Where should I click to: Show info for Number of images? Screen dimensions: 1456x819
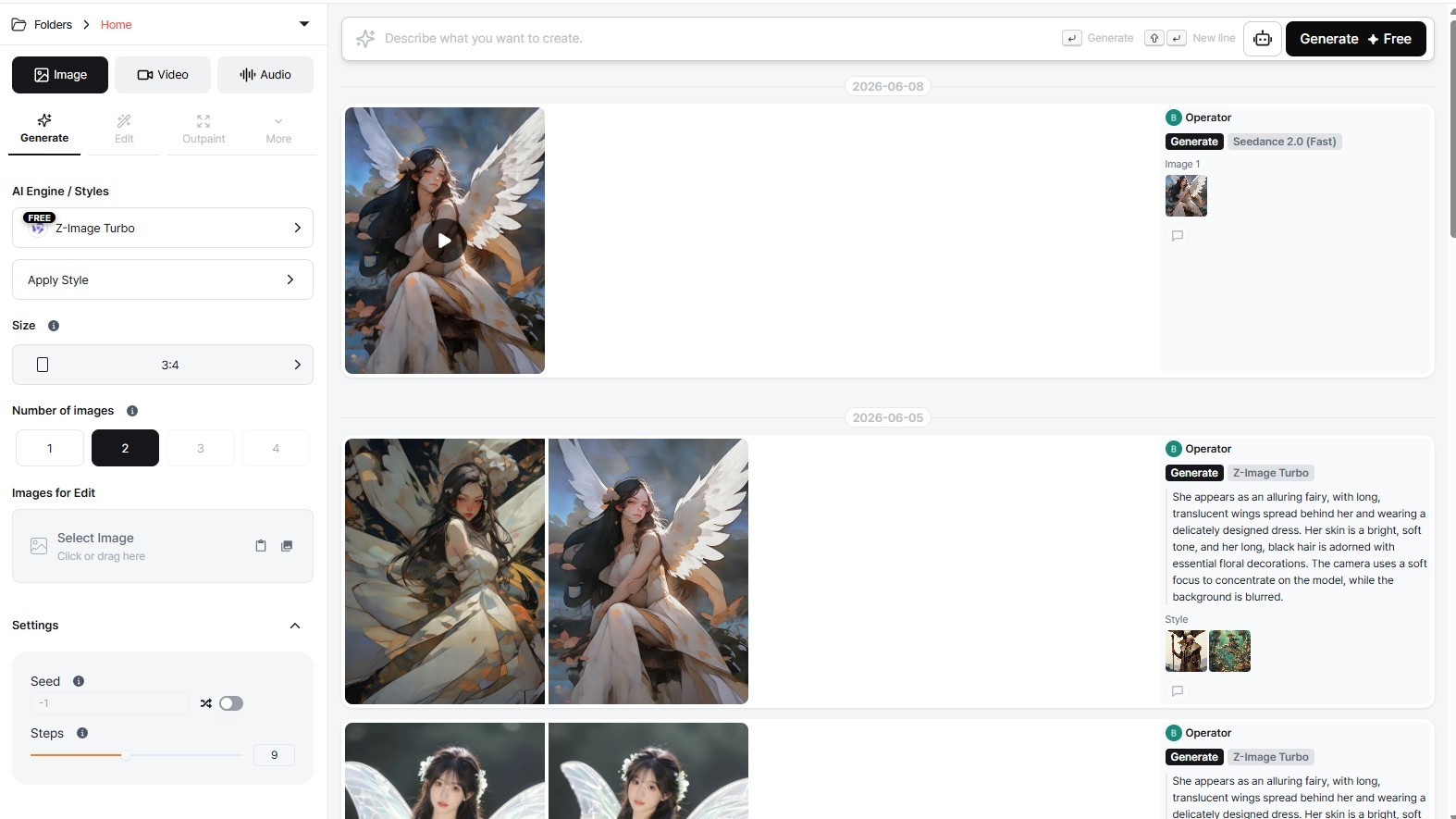(x=132, y=411)
